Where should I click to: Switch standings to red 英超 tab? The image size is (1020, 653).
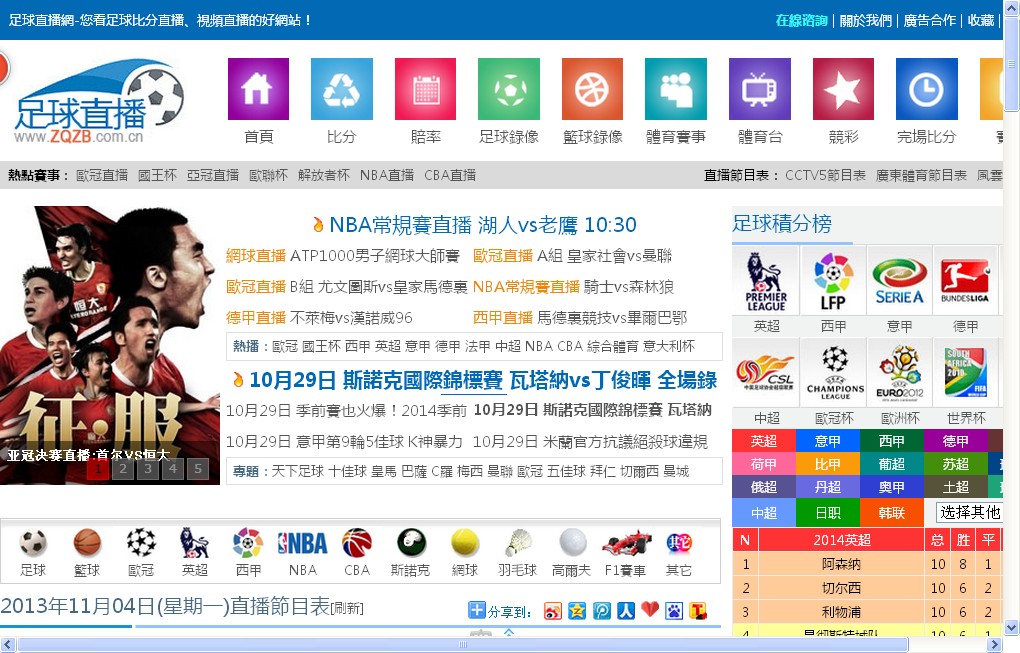pyautogui.click(x=764, y=441)
